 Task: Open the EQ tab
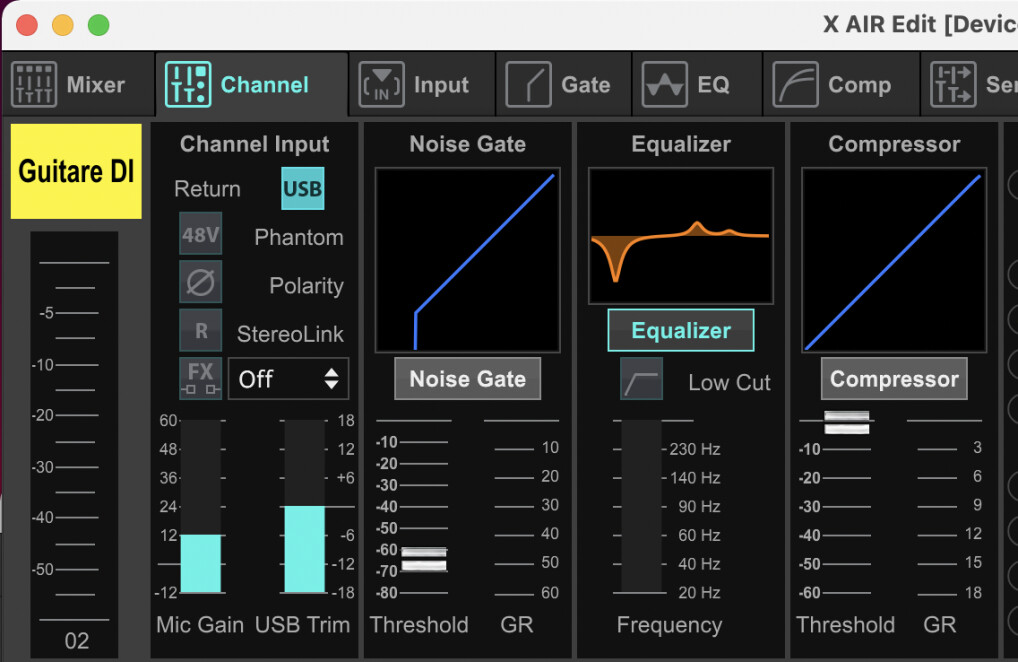pos(697,84)
